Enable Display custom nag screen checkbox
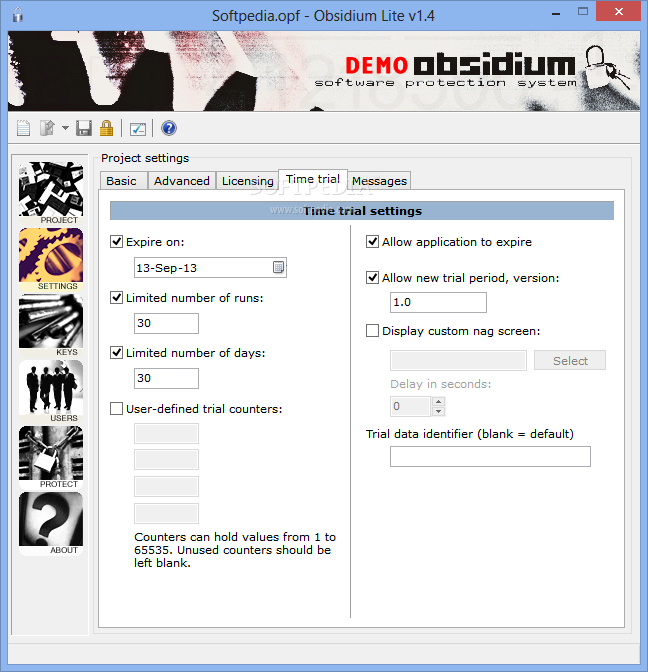The height and width of the screenshot is (672, 648). tap(372, 331)
